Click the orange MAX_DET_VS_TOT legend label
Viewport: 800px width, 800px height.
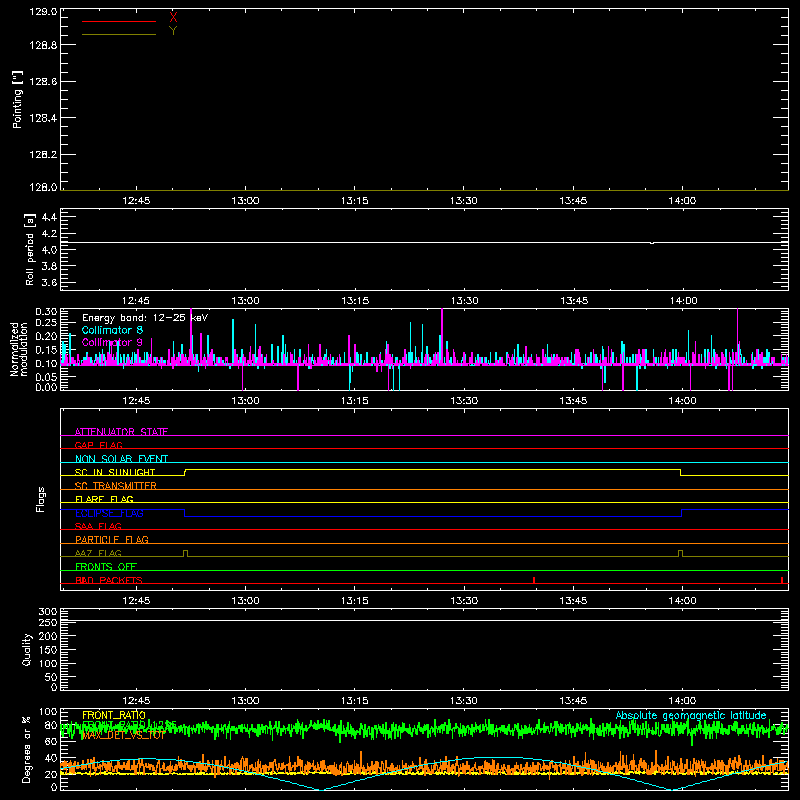click(x=123, y=736)
